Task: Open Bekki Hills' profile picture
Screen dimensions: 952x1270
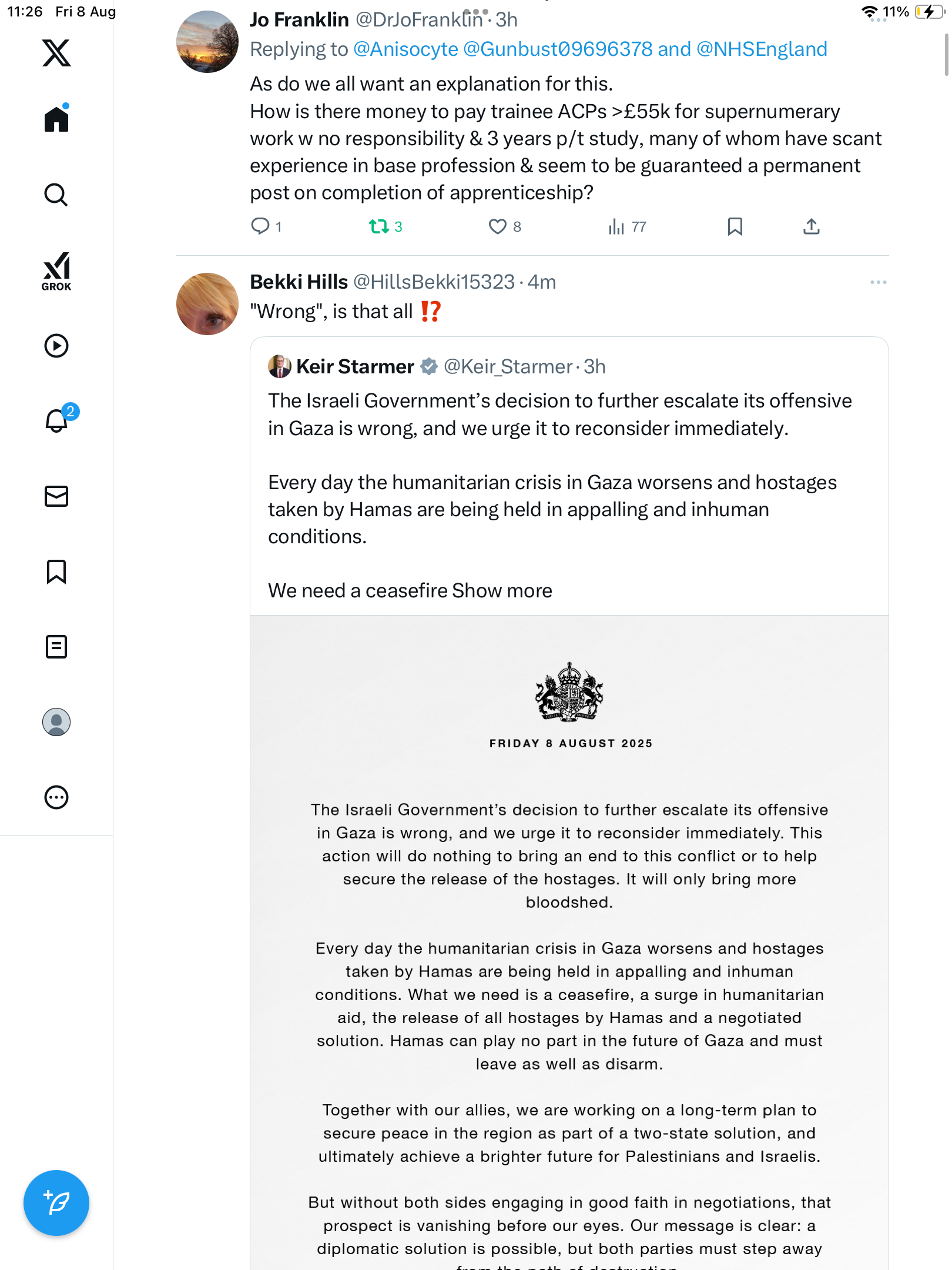Action: (207, 304)
